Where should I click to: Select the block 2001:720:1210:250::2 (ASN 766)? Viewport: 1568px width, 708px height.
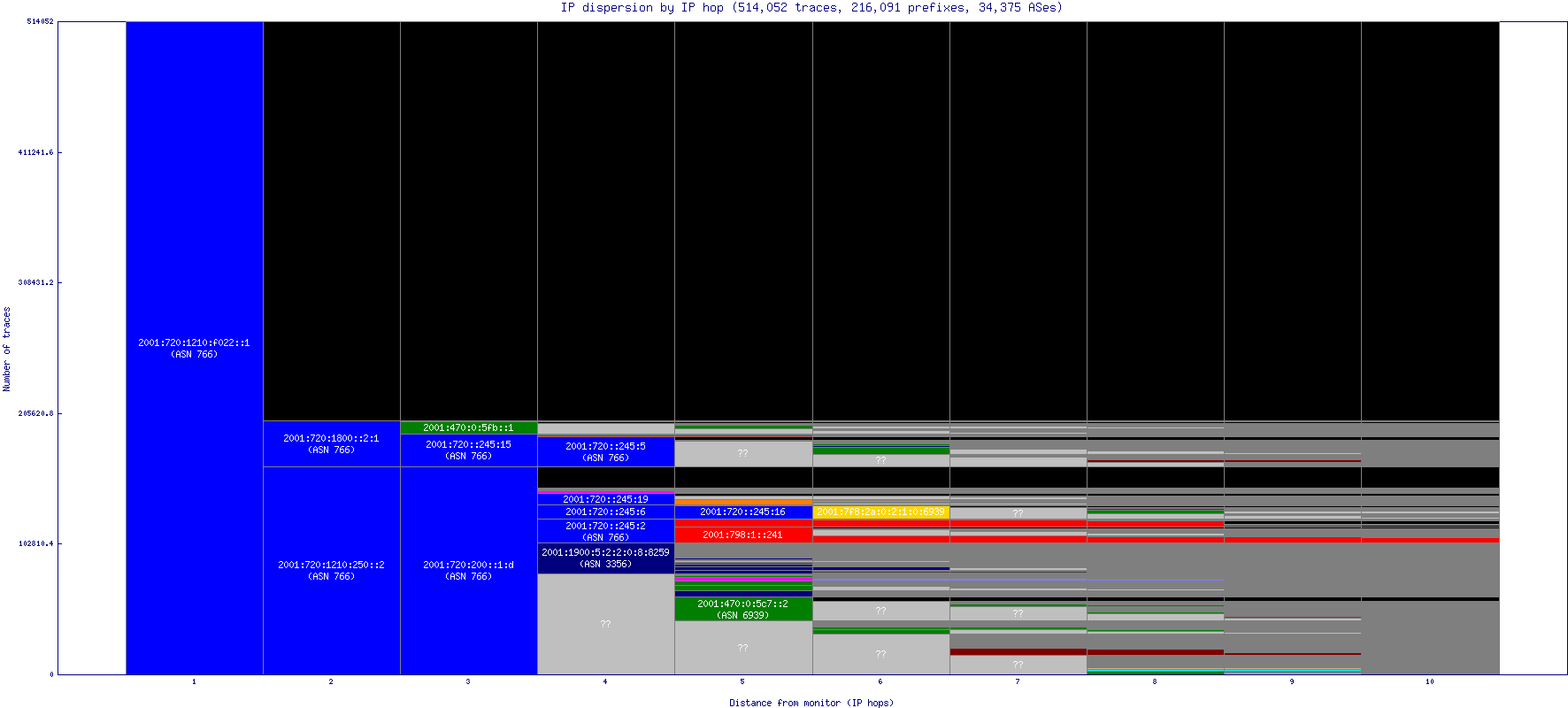[x=332, y=571]
